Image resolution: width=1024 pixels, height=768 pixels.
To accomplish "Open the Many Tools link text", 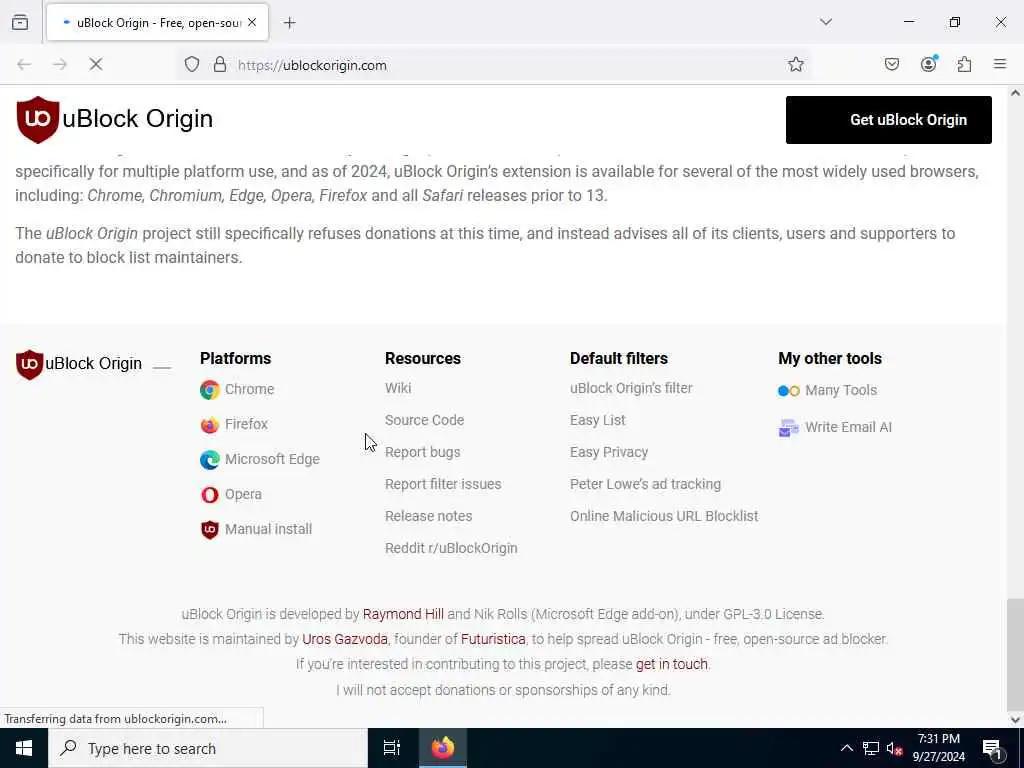I will click(x=840, y=390).
